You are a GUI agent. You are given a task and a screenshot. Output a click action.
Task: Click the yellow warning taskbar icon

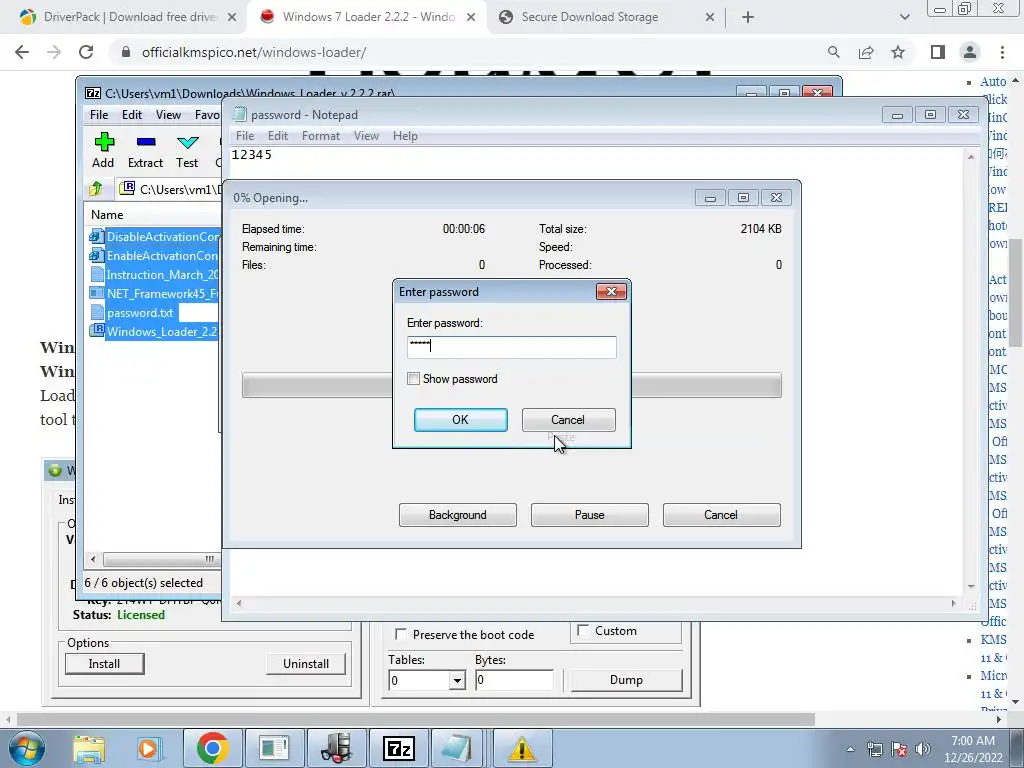click(x=522, y=748)
